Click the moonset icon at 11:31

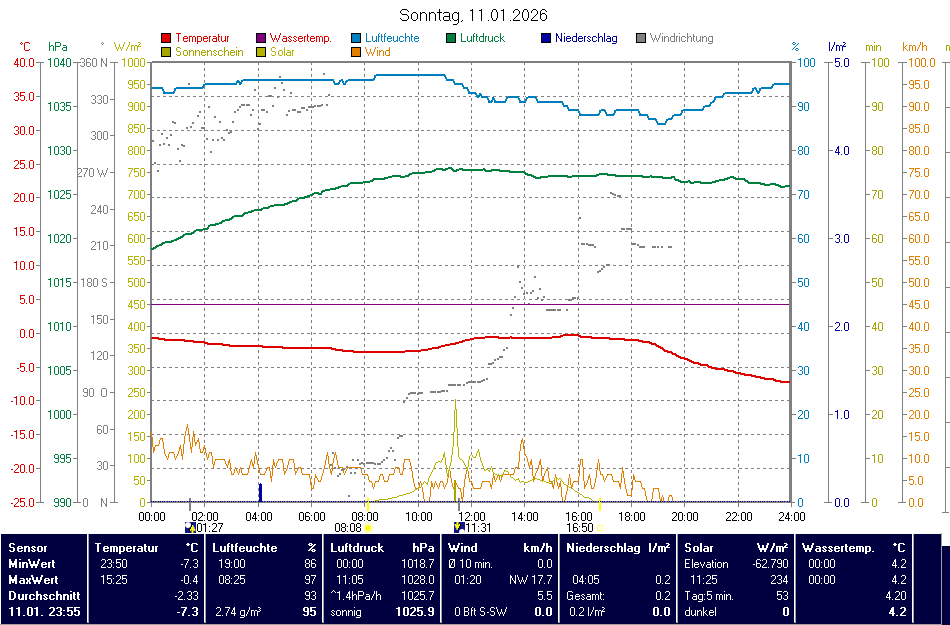coord(459,527)
